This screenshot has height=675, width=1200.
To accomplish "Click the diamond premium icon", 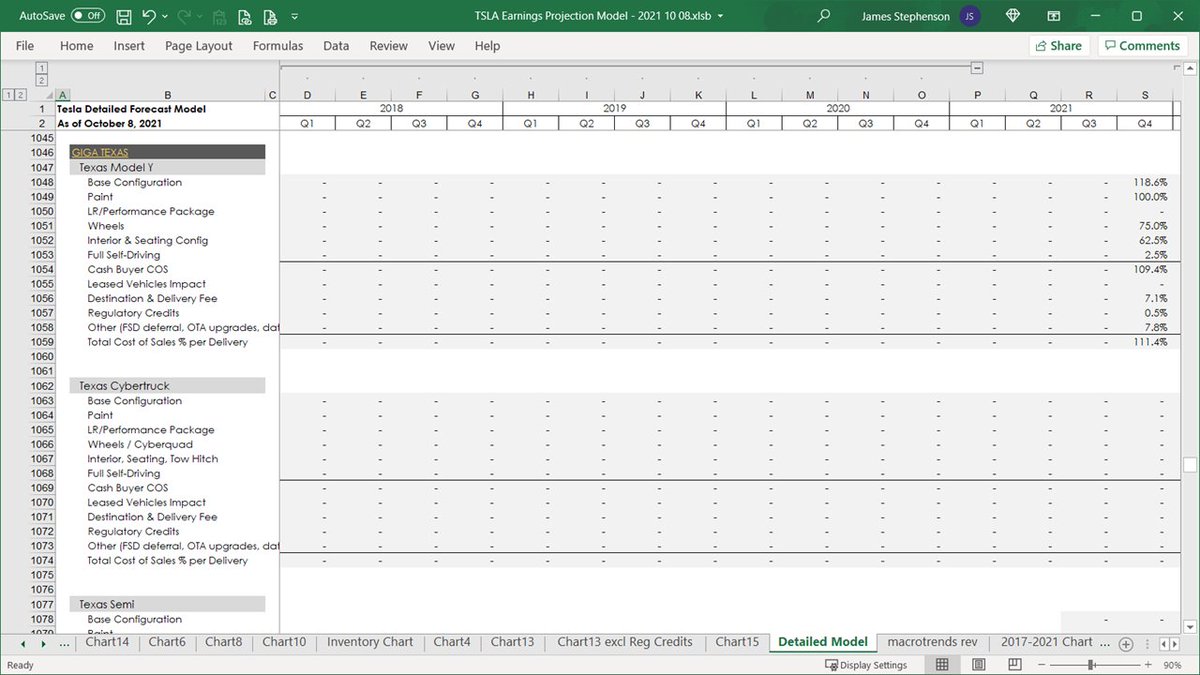I will [x=1014, y=16].
